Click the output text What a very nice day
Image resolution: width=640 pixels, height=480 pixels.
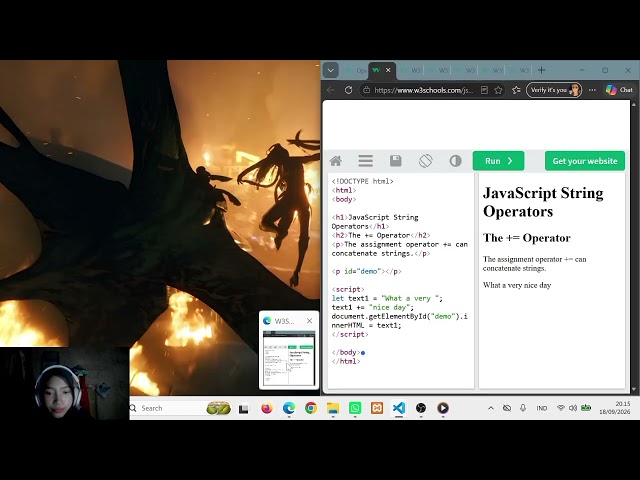click(x=517, y=285)
